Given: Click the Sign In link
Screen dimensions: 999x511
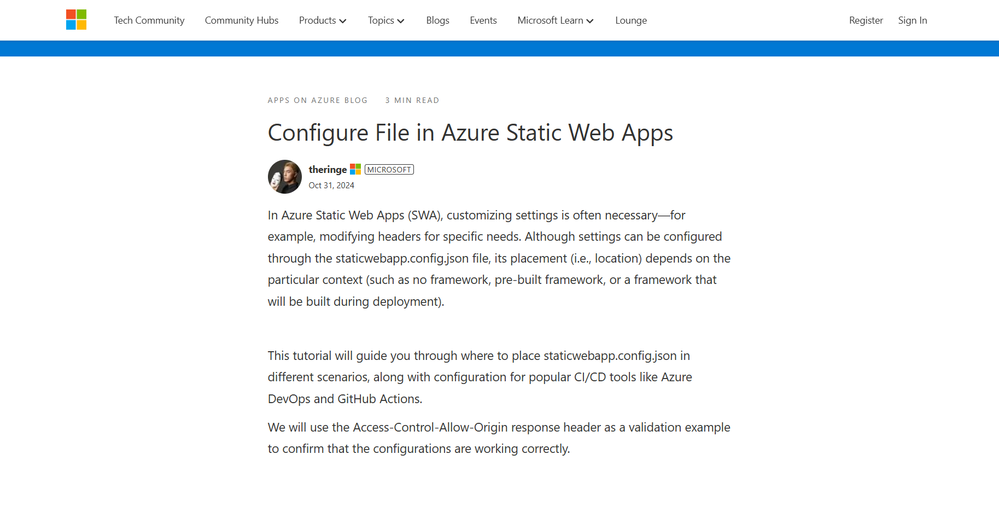Looking at the screenshot, I should (x=912, y=20).
